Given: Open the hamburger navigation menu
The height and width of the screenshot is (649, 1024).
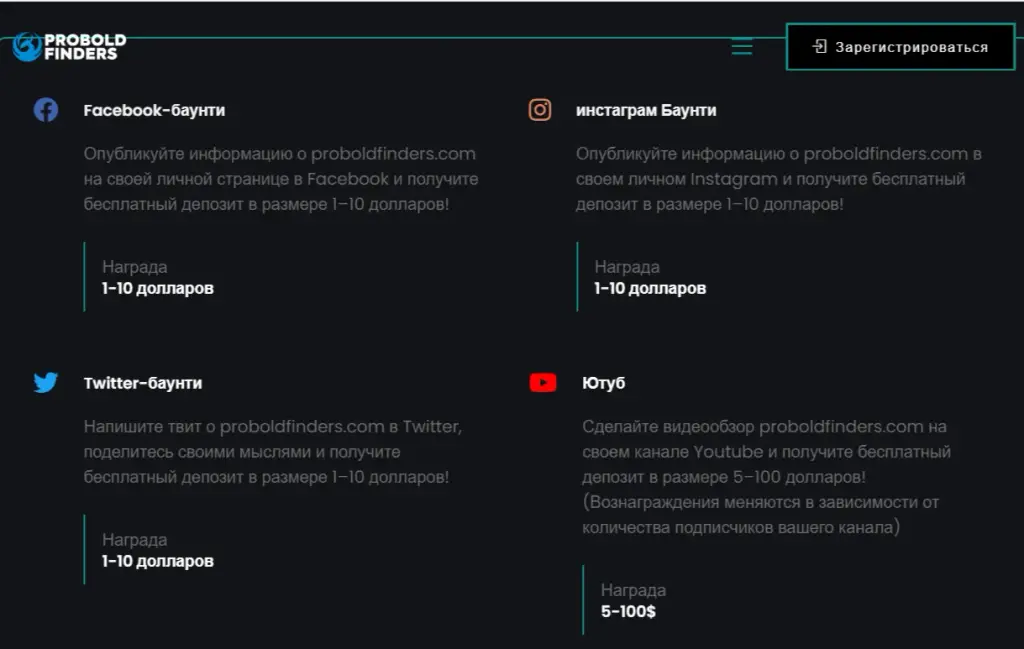Looking at the screenshot, I should point(742,47).
